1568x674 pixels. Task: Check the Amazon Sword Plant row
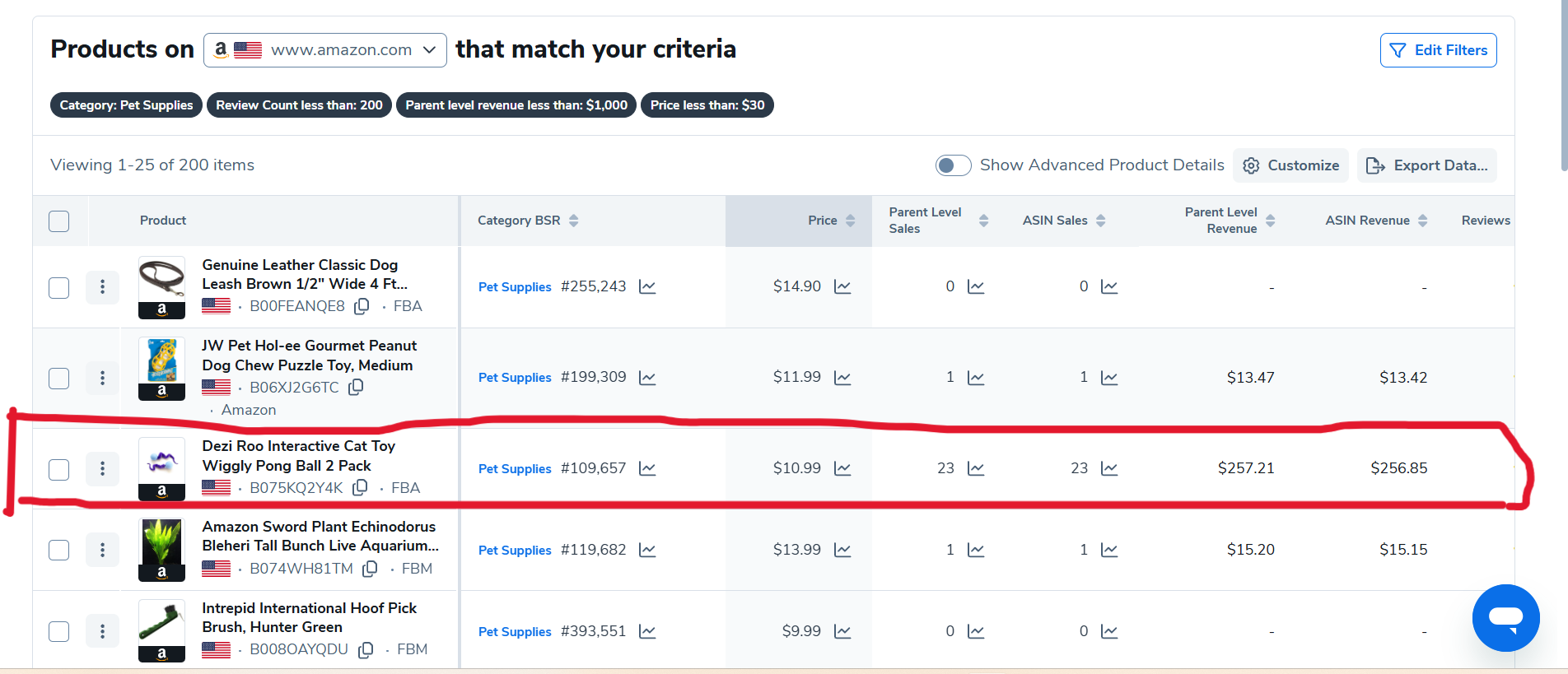click(x=58, y=550)
